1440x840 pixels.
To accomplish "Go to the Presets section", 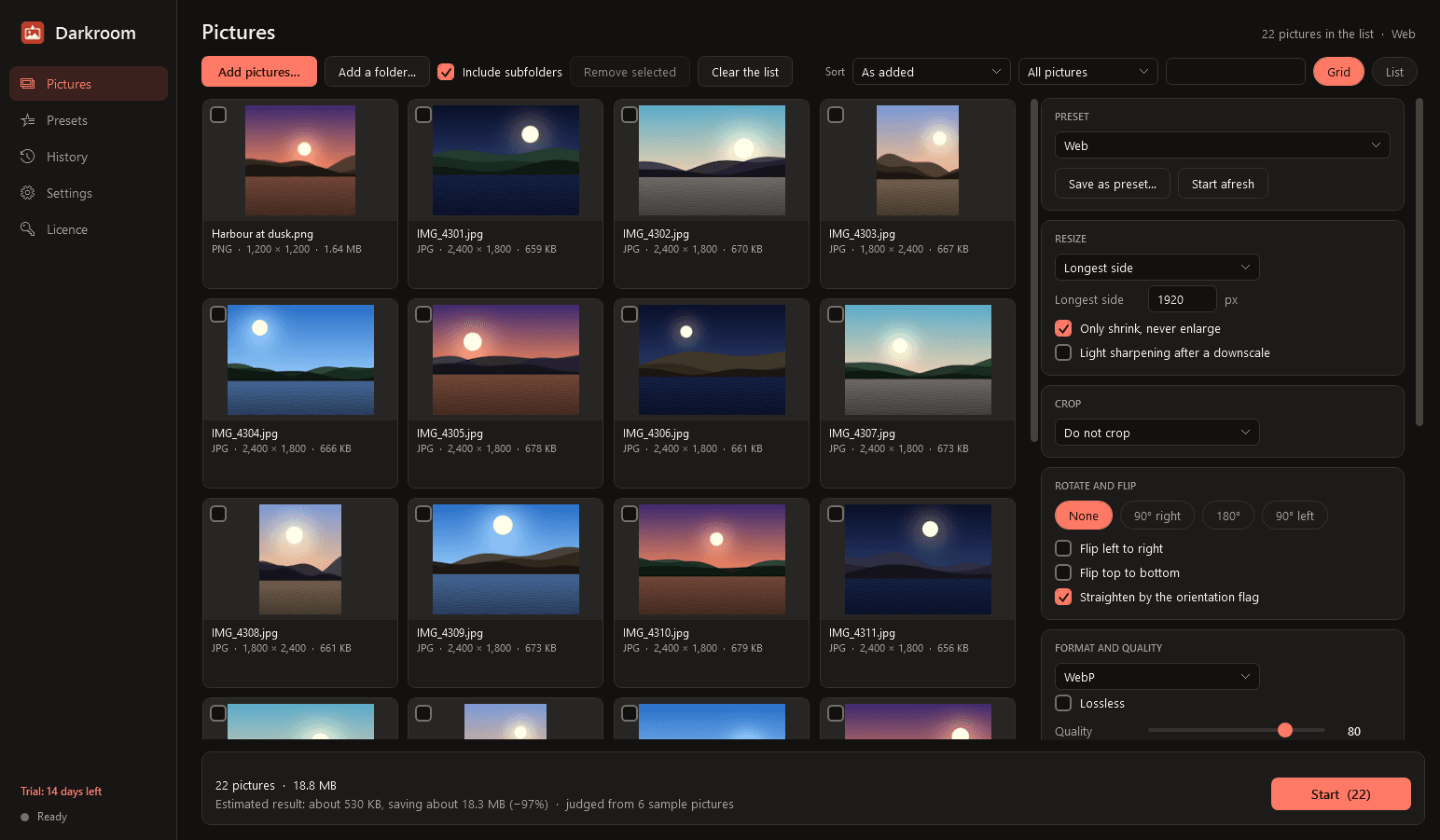I will coord(89,120).
